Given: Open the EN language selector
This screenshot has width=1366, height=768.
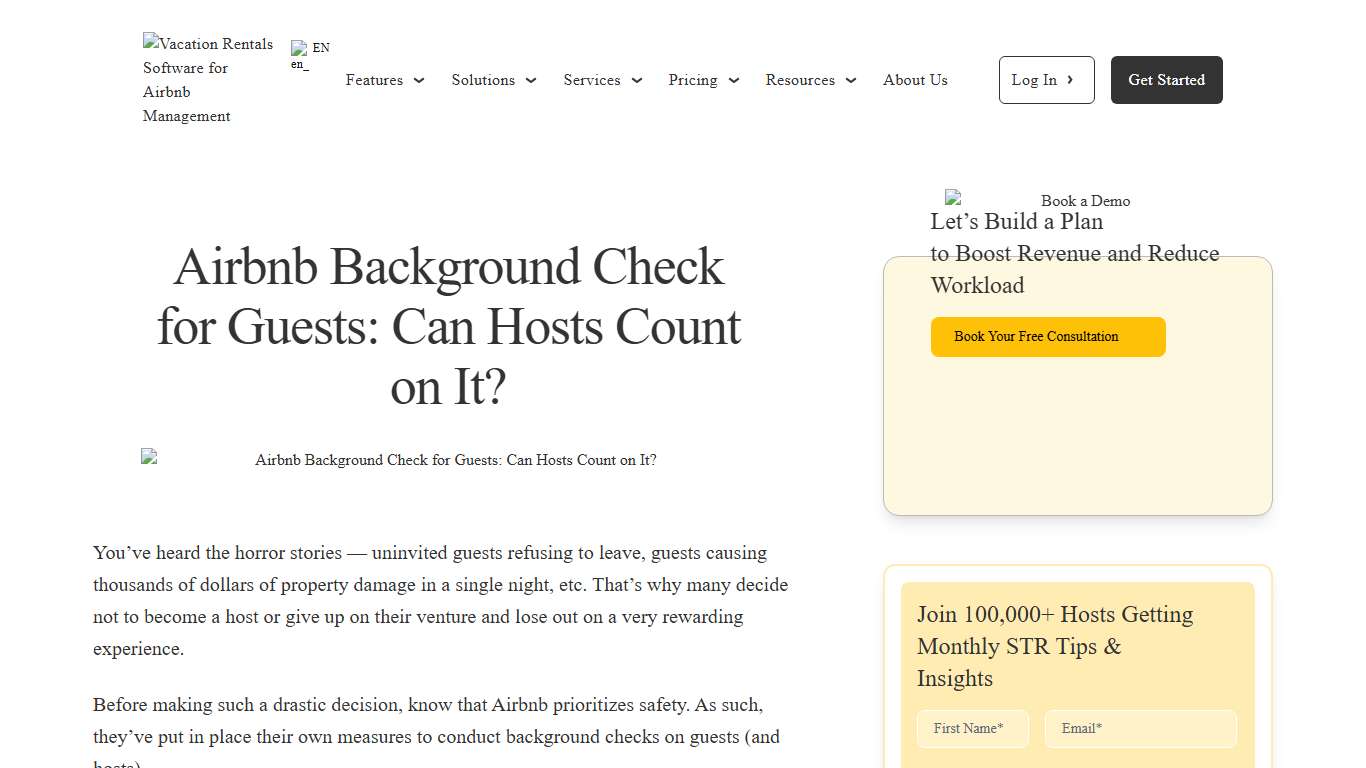Looking at the screenshot, I should (310, 52).
